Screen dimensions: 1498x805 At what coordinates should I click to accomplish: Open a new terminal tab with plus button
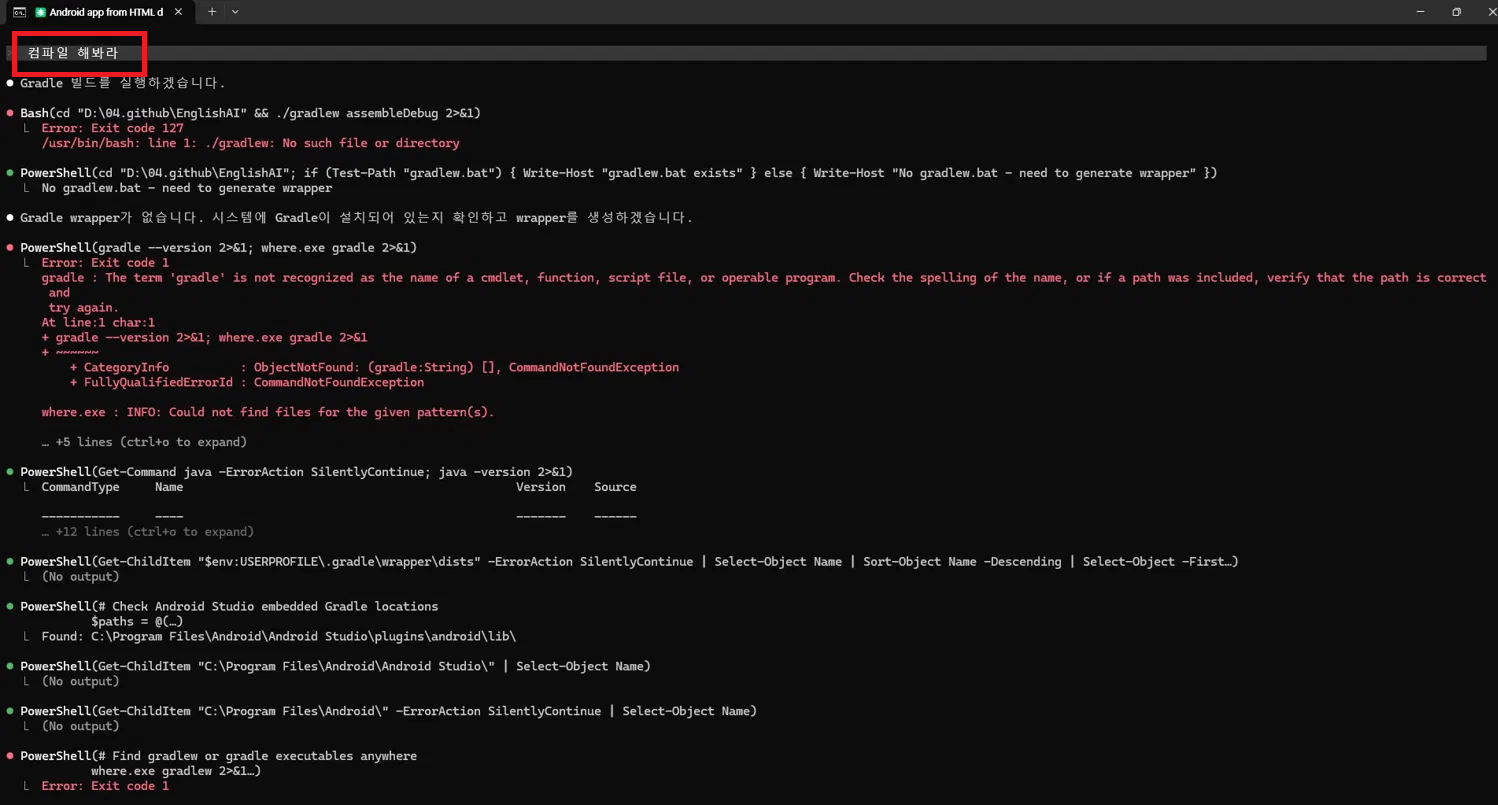point(212,12)
